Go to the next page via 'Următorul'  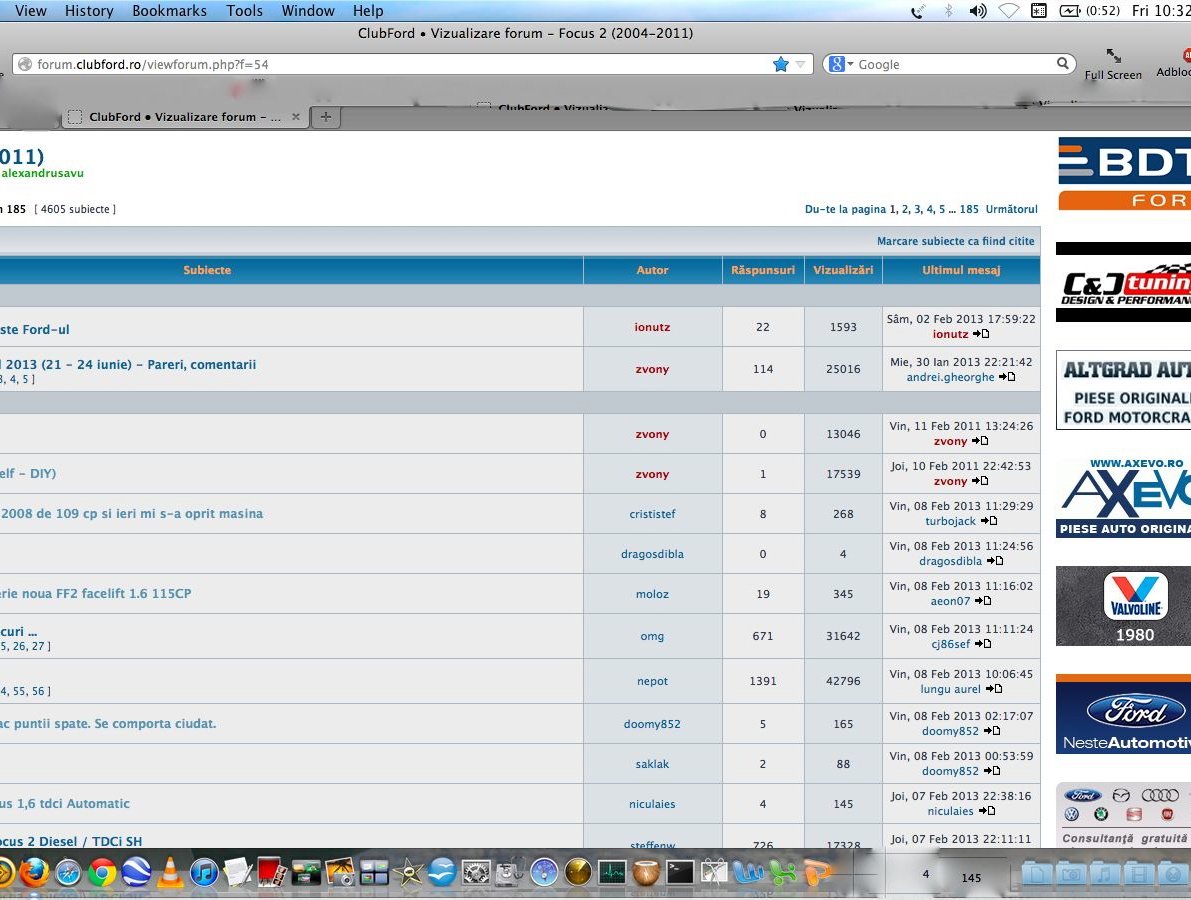[x=1011, y=209]
